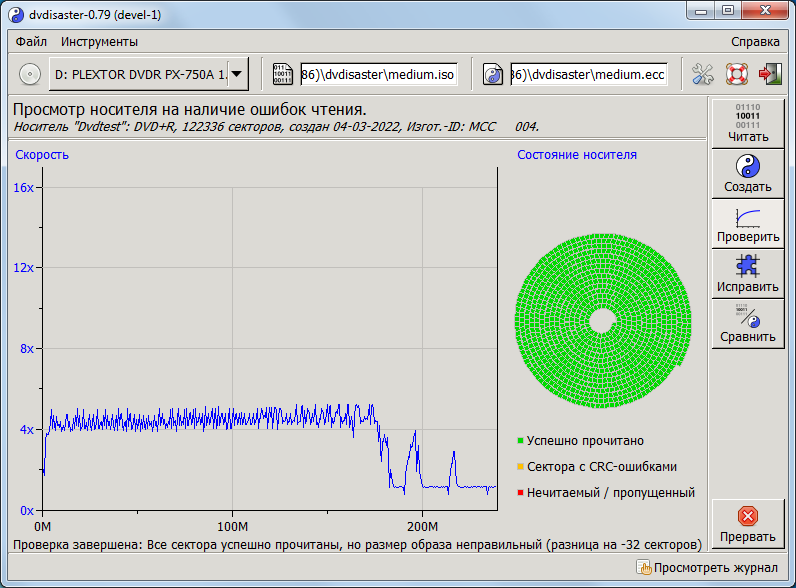Screen dimensions: 796x588
Task: Click the Исправить puzzle button
Action: 748,273
